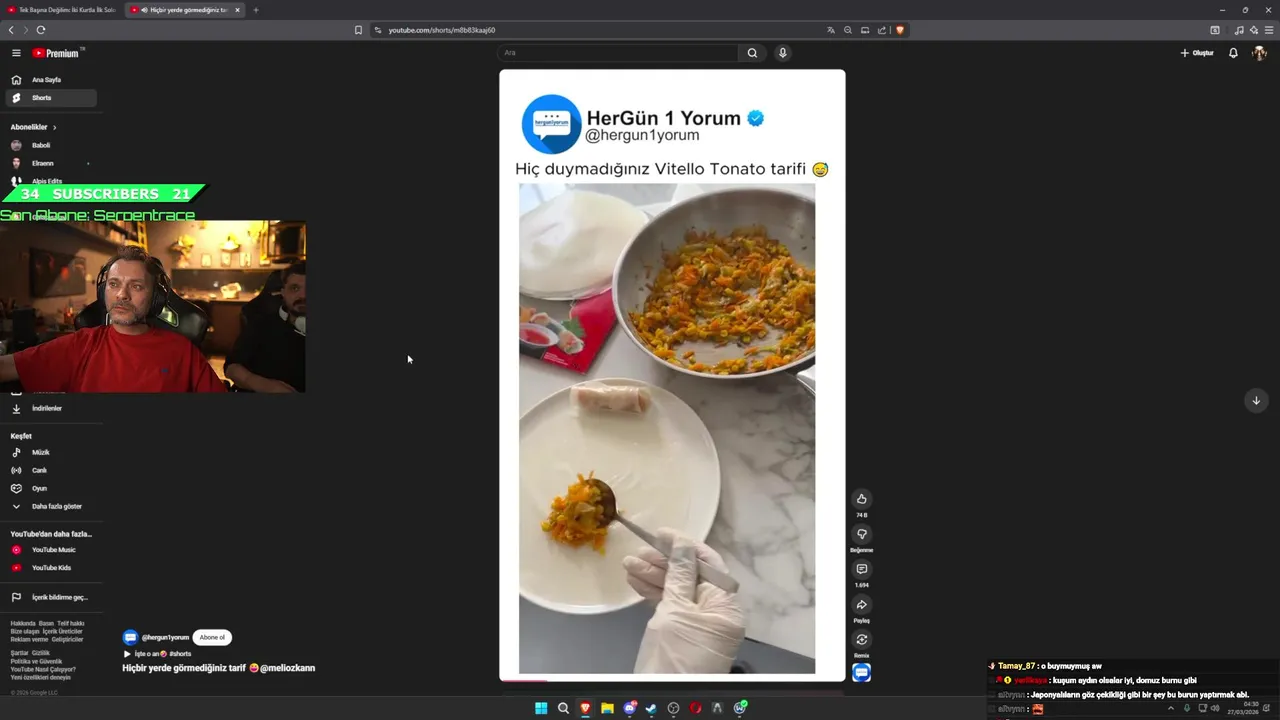The width and height of the screenshot is (1280, 720).
Task: Open Brave sidebar panel toggle
Action: pos(1215,30)
